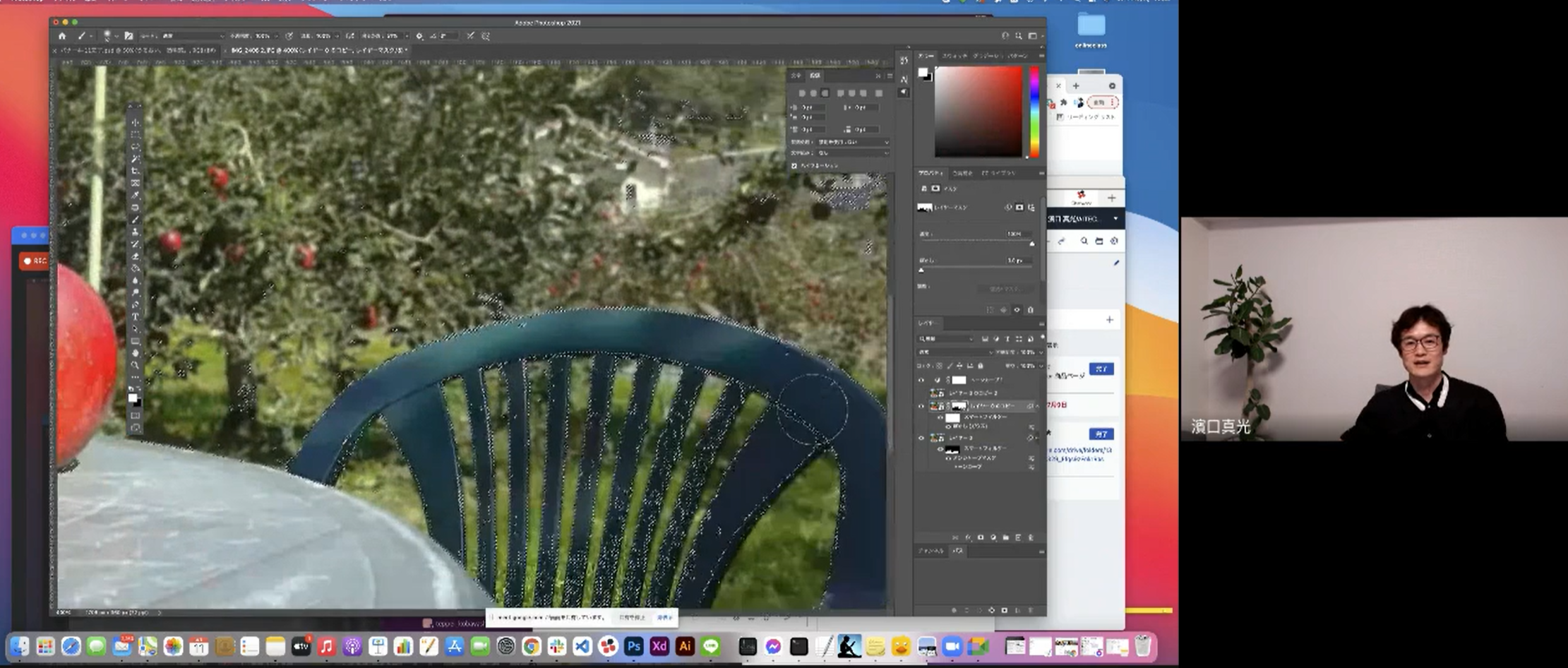Screen dimensions: 1568x668
Task: Click the new layer icon in Layers footer
Action: tap(1018, 537)
